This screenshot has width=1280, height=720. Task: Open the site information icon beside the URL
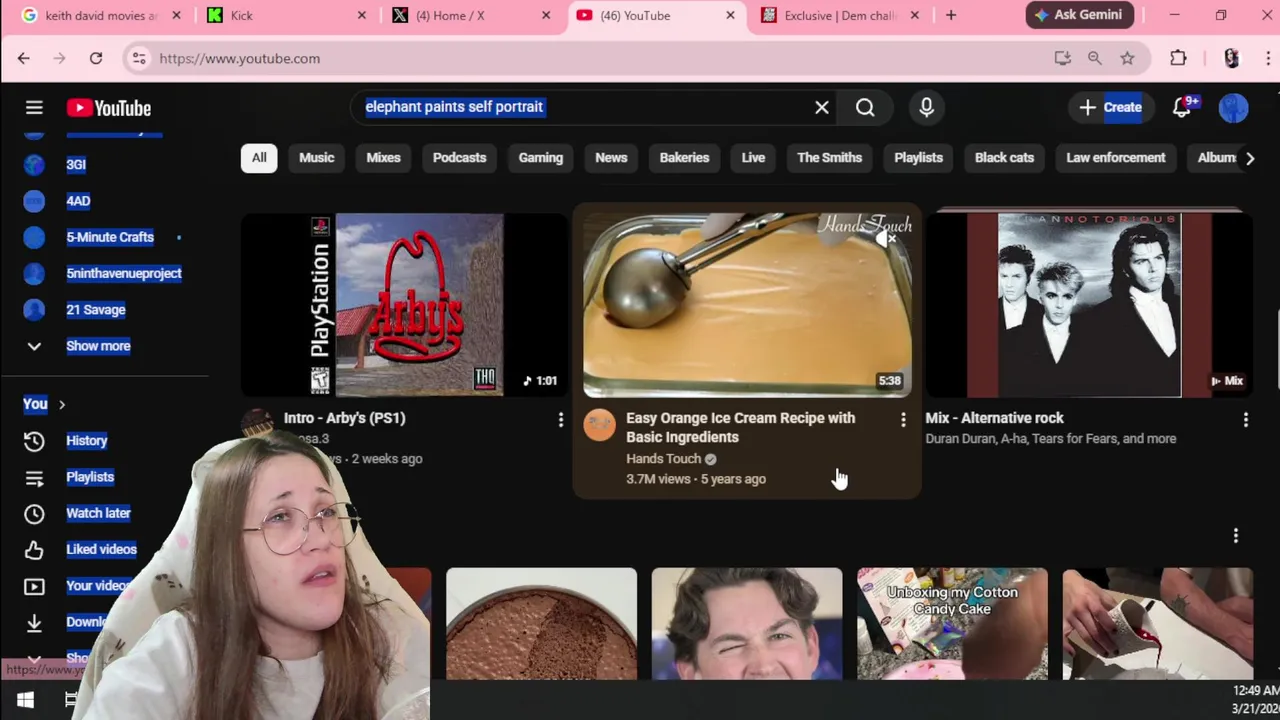coord(139,58)
